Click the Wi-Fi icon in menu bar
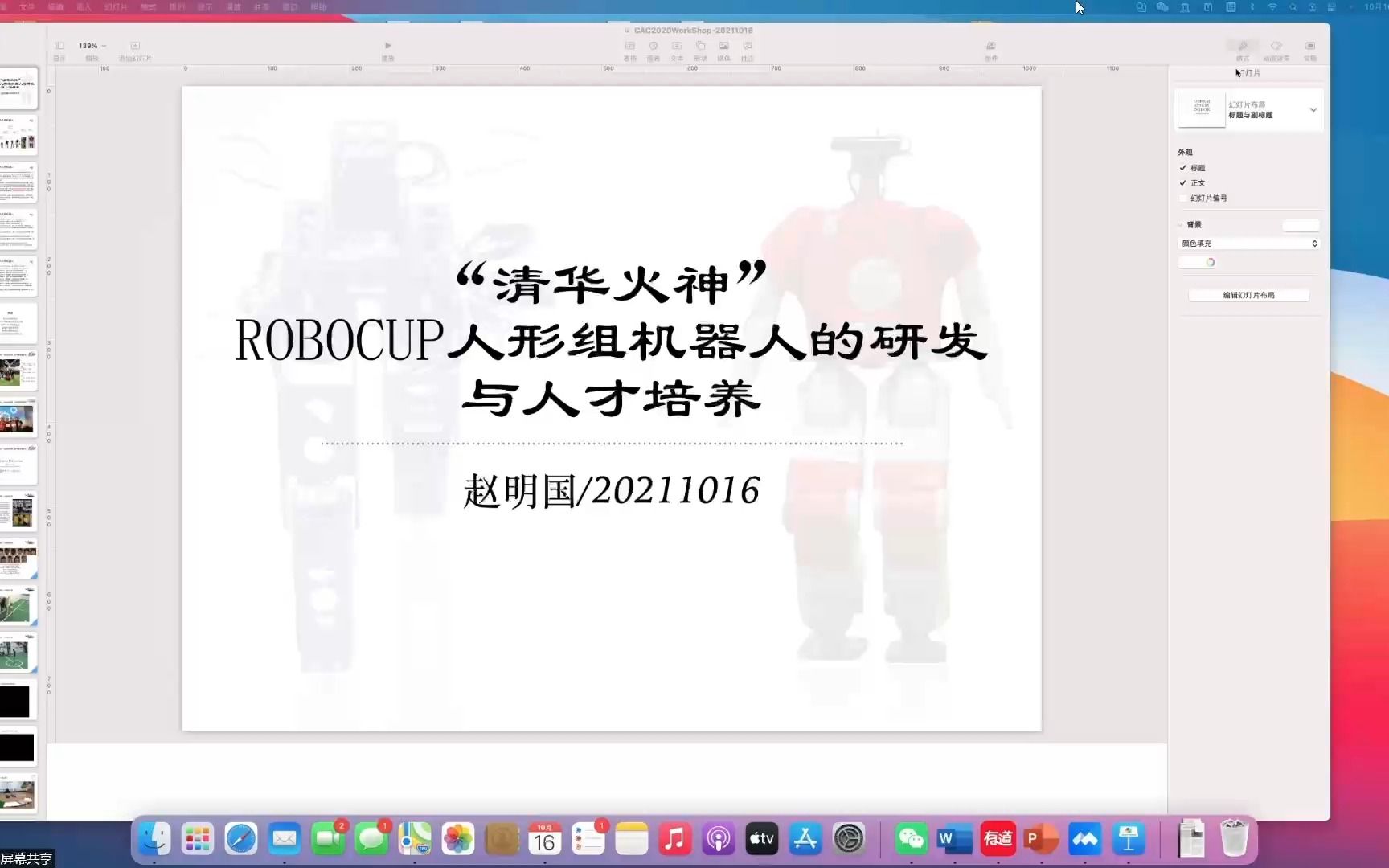The height and width of the screenshot is (868, 1389). (1272, 7)
